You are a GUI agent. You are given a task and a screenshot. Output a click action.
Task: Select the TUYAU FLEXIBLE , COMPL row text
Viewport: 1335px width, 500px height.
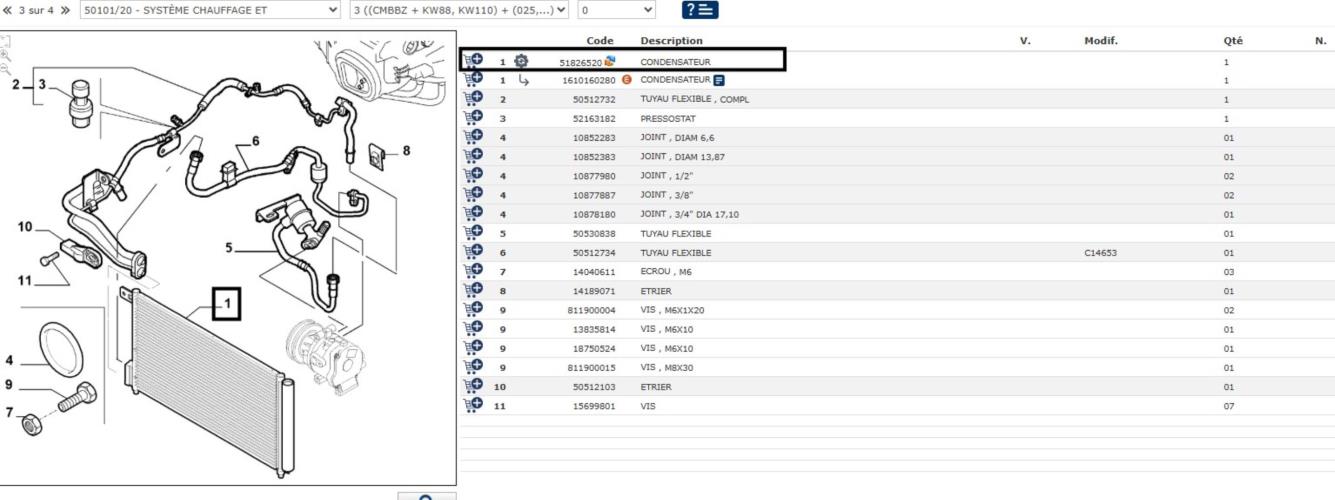[x=695, y=100]
